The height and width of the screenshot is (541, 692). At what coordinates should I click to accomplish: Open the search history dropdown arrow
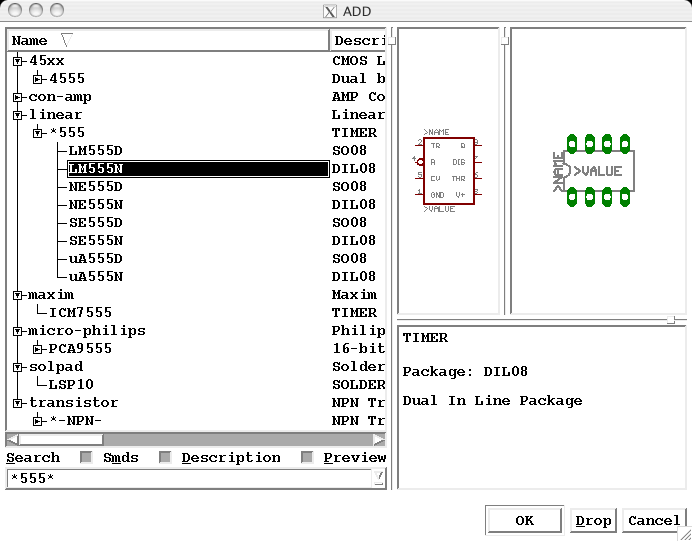coord(379,479)
